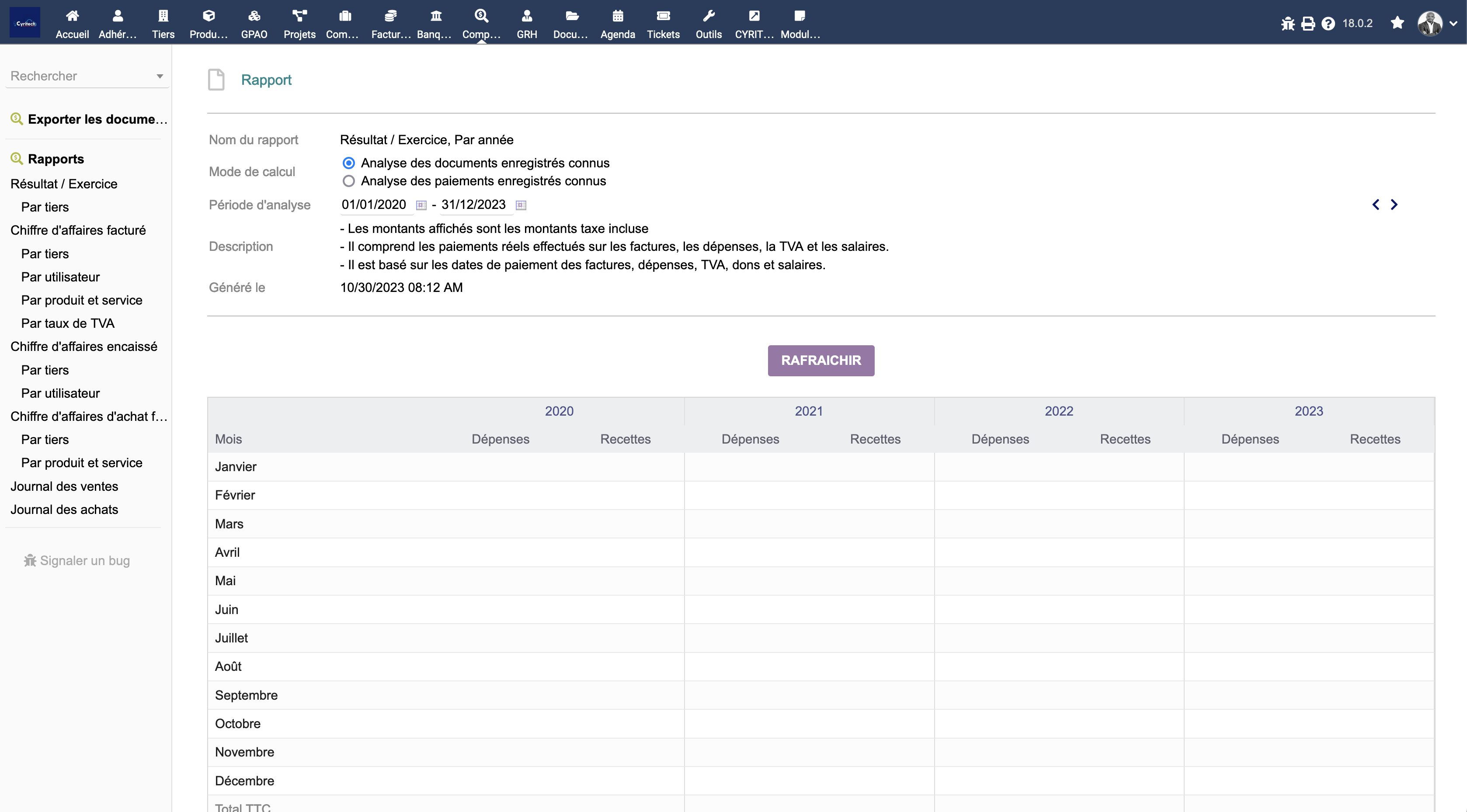
Task: Open Exporter les documents link
Action: tap(97, 119)
